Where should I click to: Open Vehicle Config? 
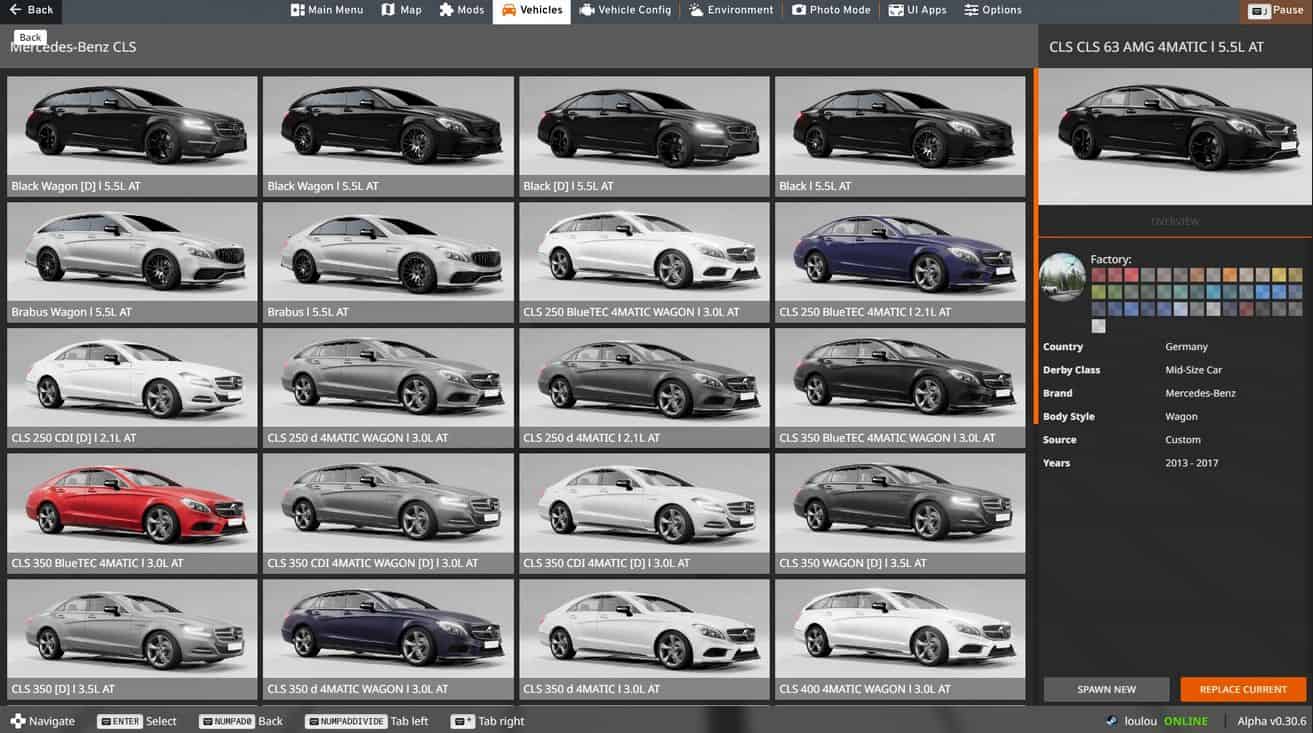626,10
